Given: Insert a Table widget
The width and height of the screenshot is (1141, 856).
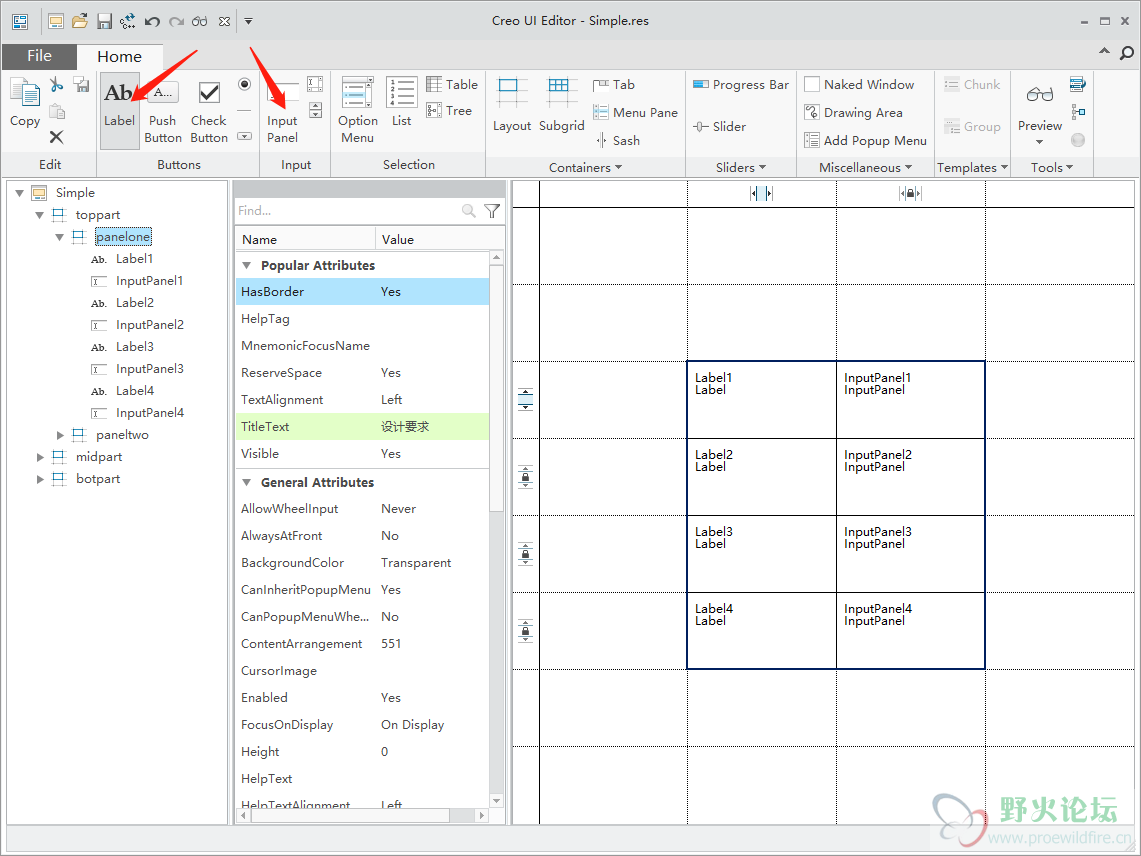Looking at the screenshot, I should (x=452, y=84).
